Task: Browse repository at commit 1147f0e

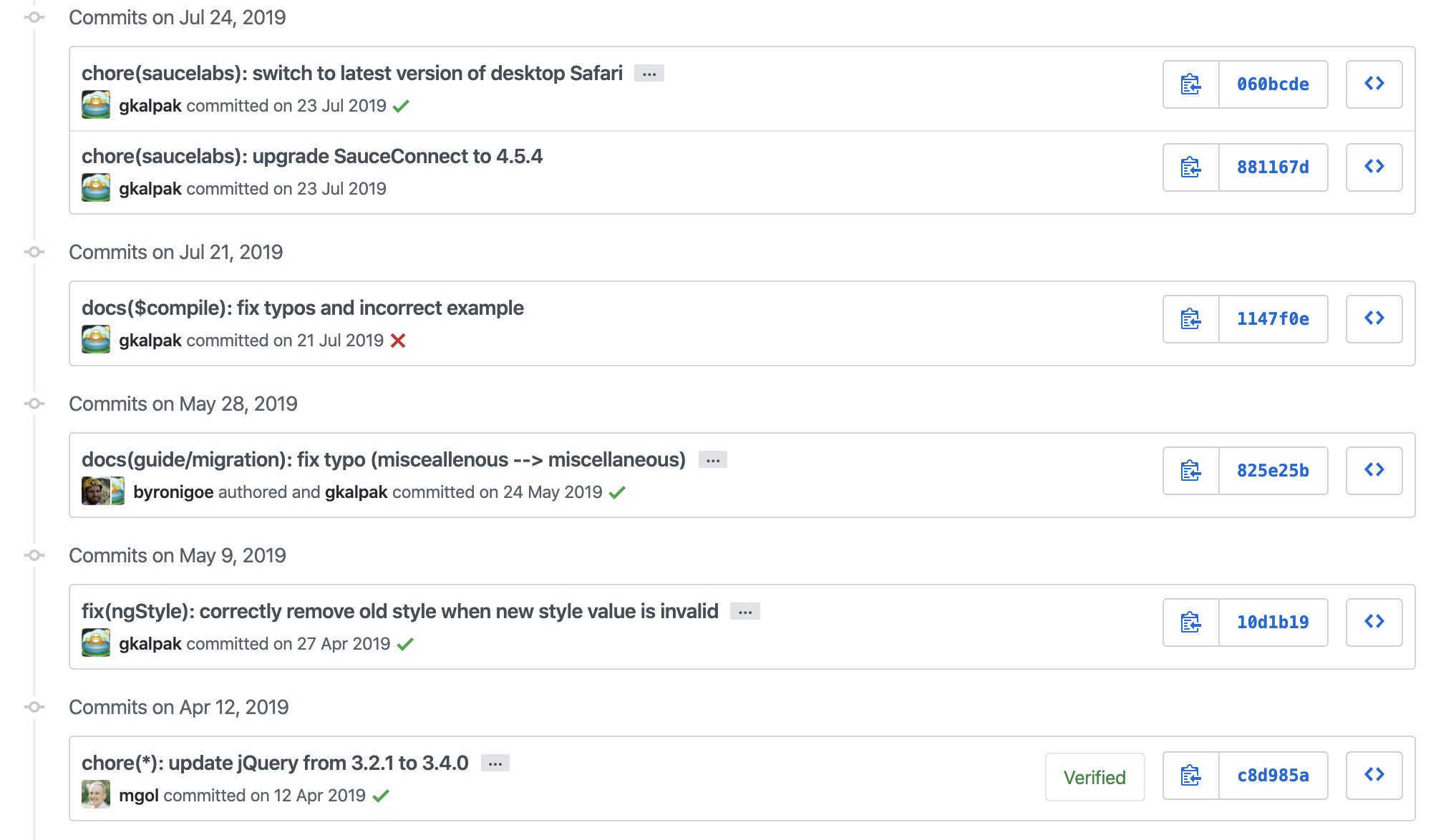Action: pyautogui.click(x=1374, y=319)
